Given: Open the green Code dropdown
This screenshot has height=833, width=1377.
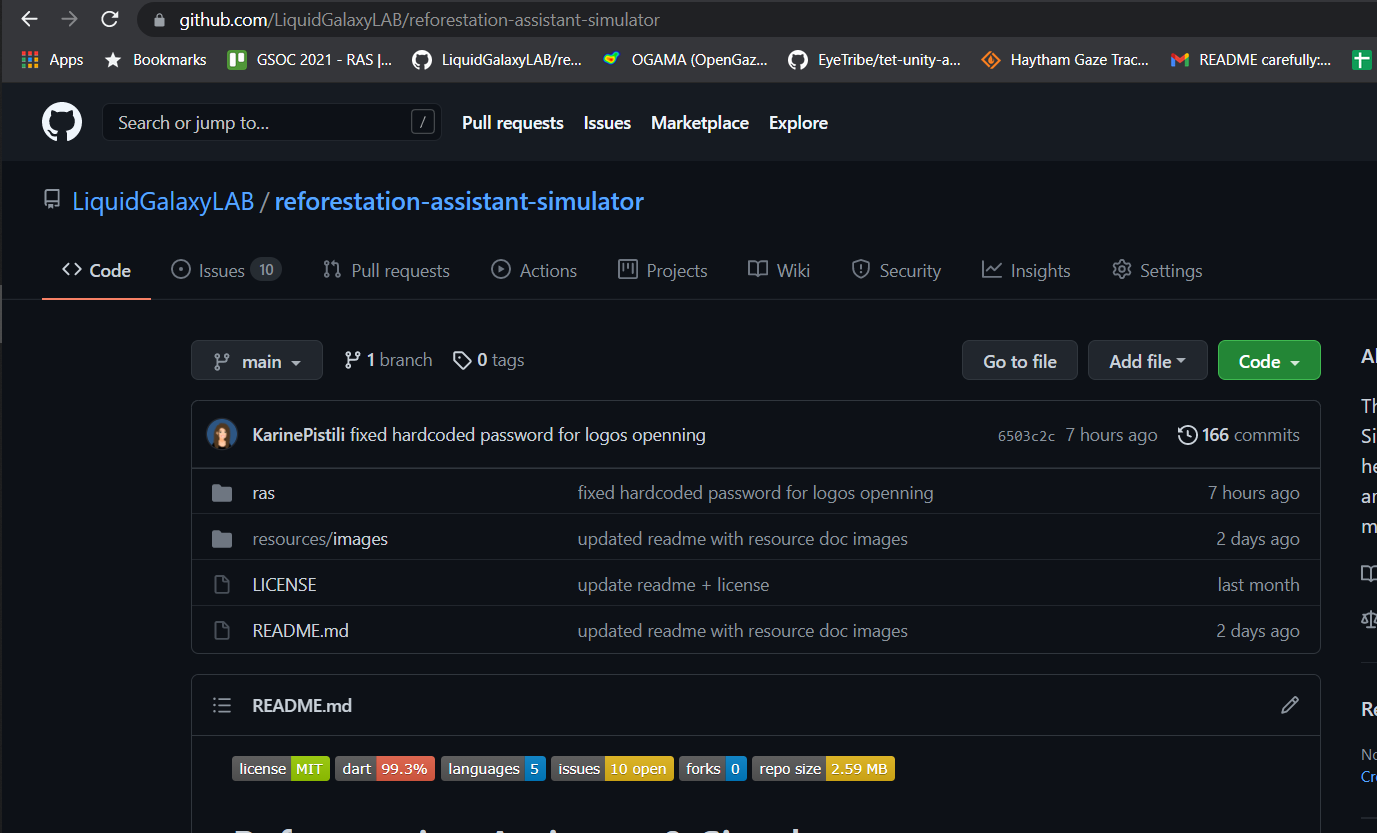Looking at the screenshot, I should (x=1269, y=360).
